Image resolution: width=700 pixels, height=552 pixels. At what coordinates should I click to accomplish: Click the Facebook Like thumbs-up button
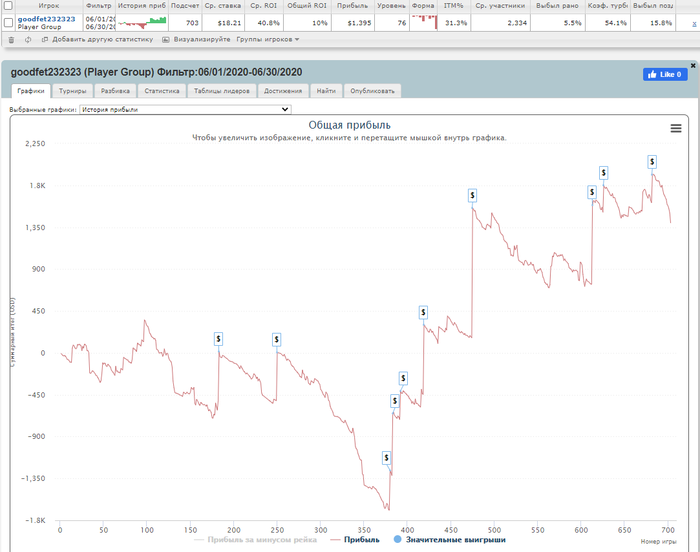coord(665,75)
